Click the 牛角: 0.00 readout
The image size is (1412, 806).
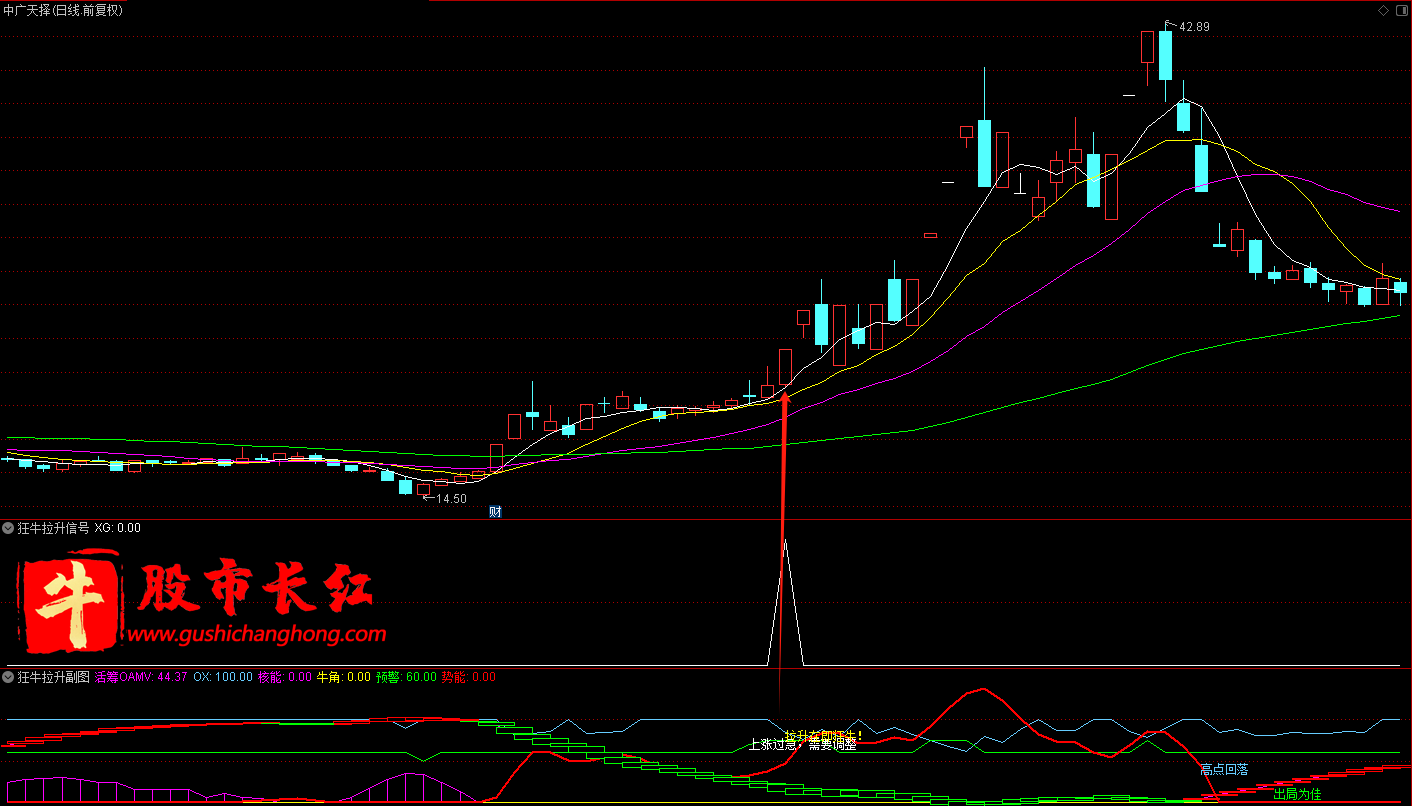(x=343, y=677)
